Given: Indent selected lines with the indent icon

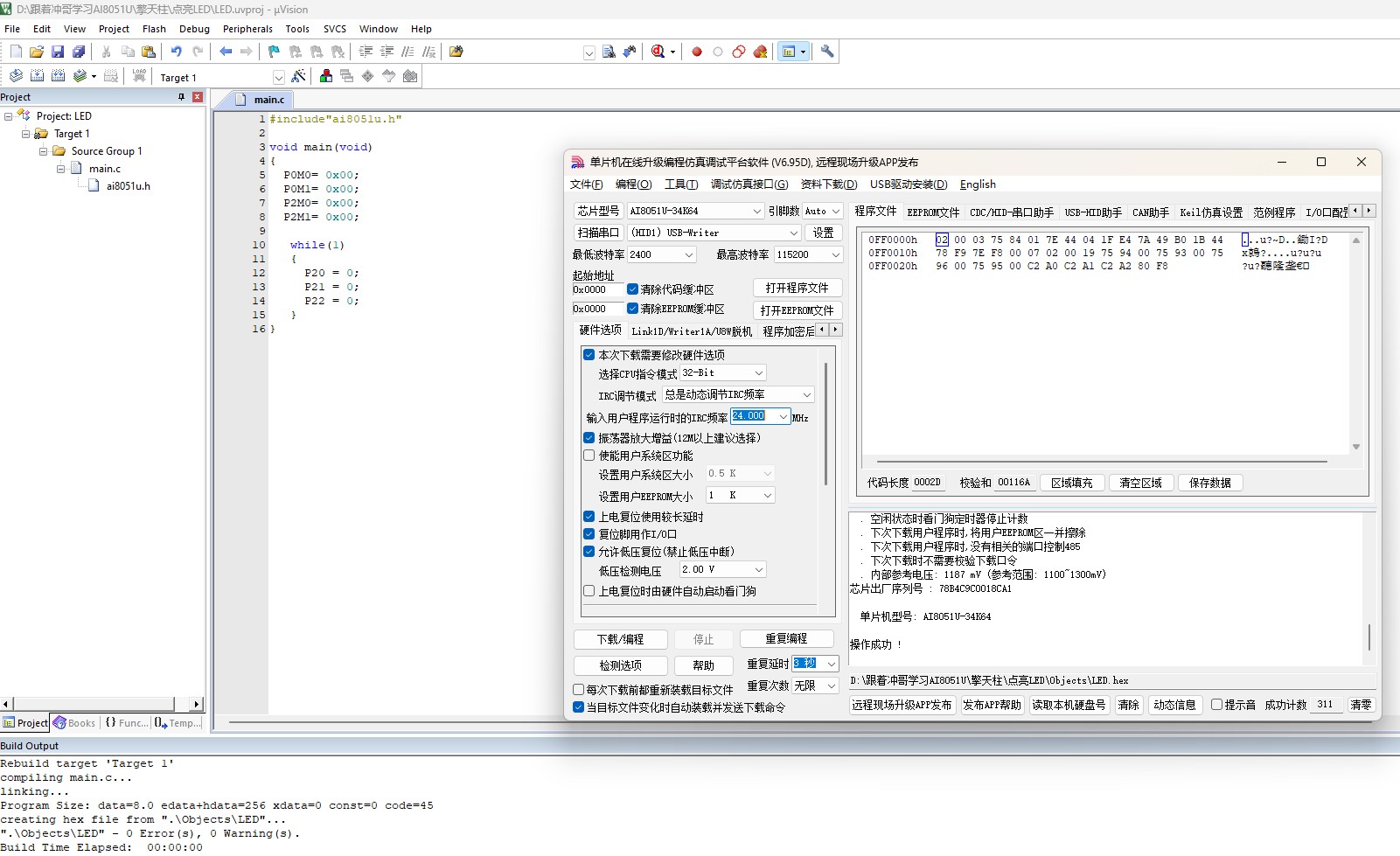Looking at the screenshot, I should click(366, 52).
